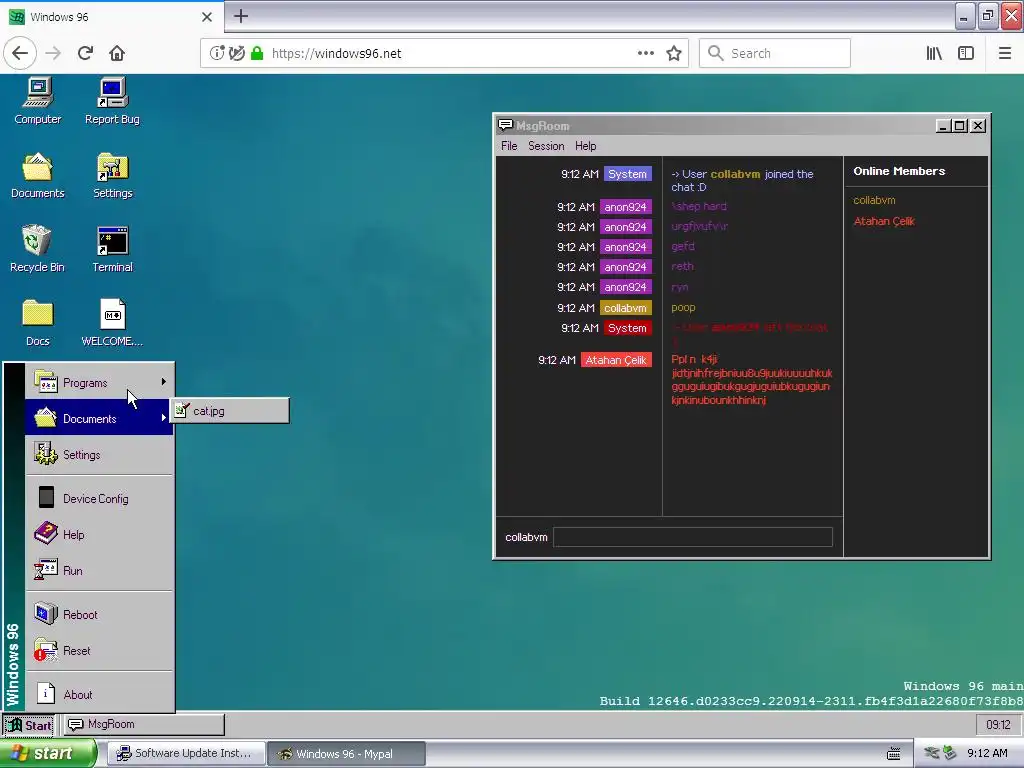Select MsgRoom in Windows 96 taskbar
This screenshot has height=768, width=1024.
(x=144, y=724)
